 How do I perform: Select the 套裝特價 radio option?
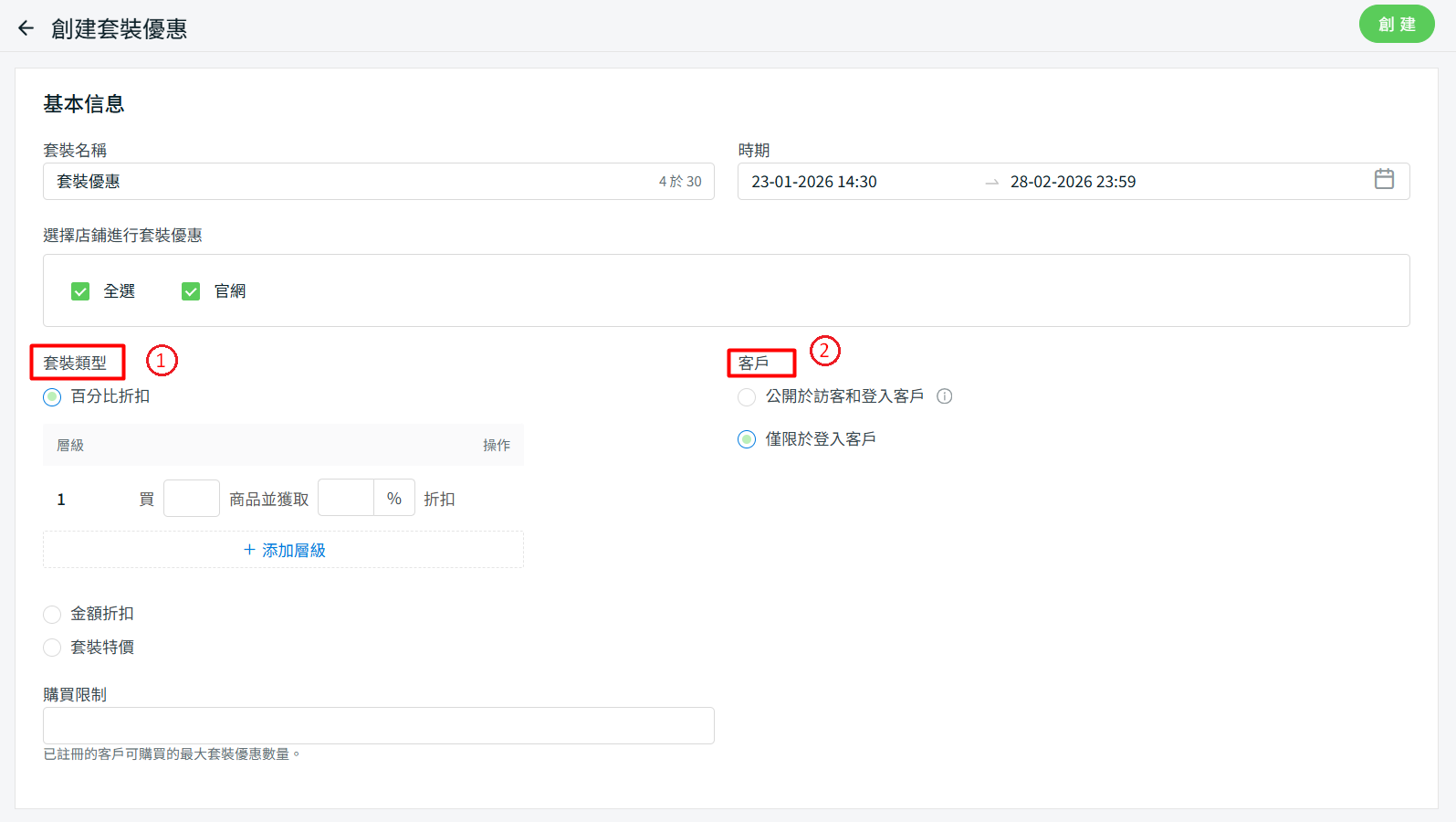click(52, 648)
